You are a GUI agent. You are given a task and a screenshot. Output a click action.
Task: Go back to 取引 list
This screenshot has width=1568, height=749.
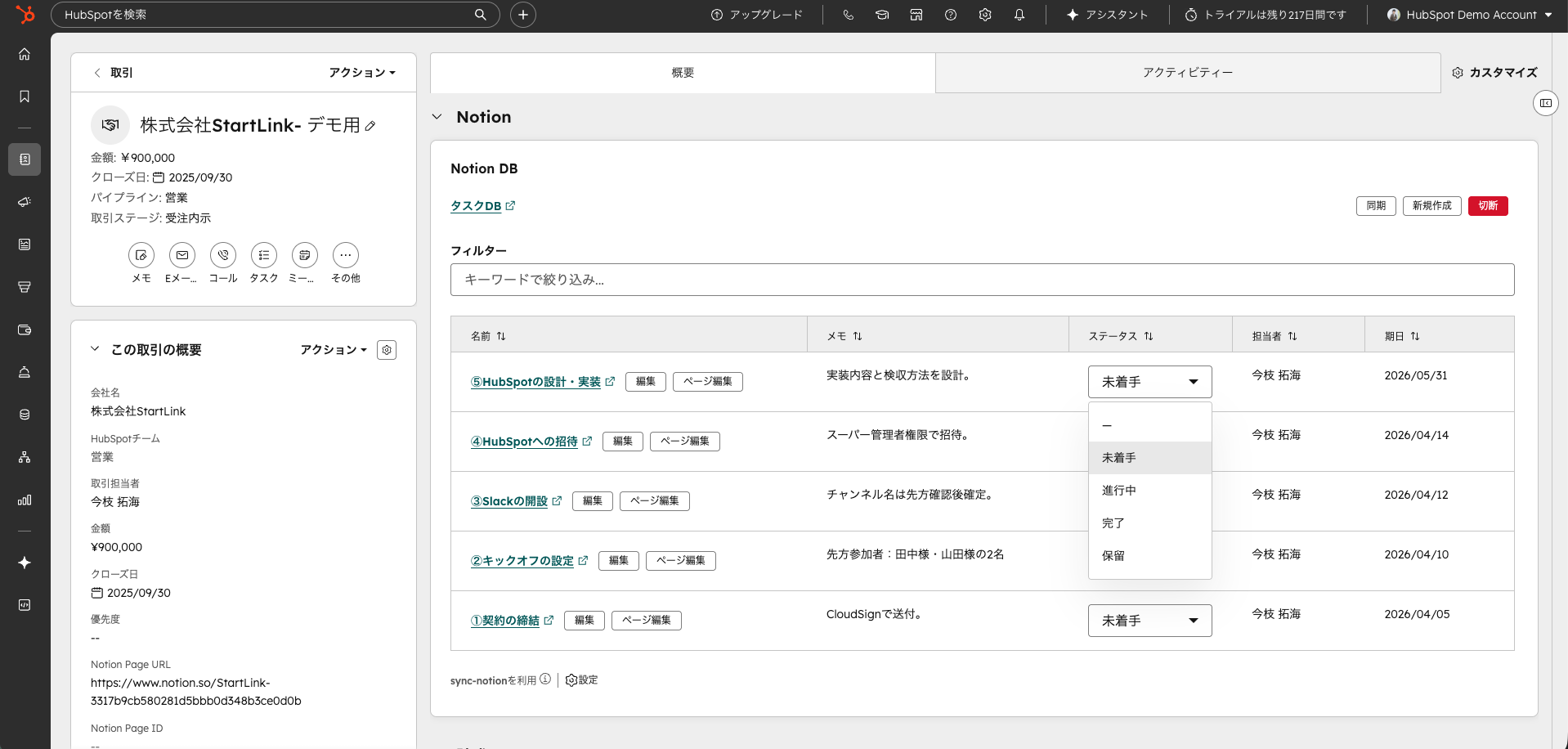[113, 73]
